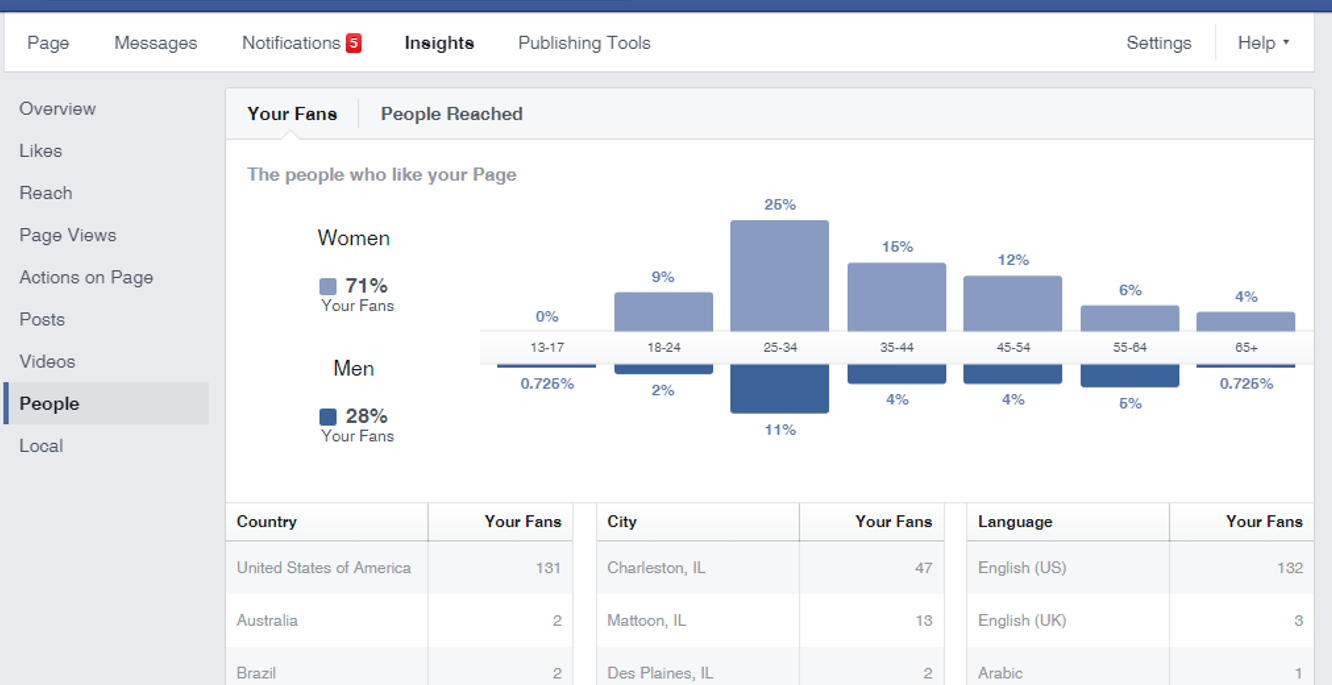Select United States of America country row

322,567
